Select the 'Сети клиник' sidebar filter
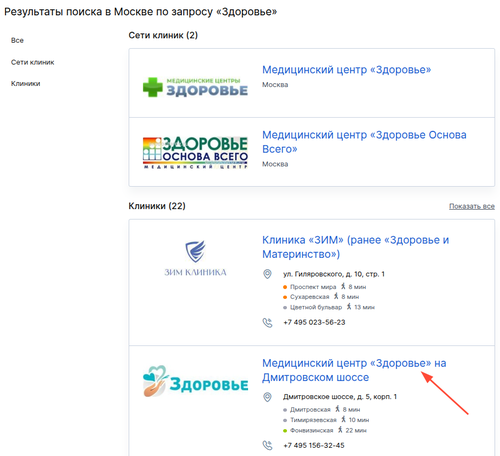 tap(32, 62)
